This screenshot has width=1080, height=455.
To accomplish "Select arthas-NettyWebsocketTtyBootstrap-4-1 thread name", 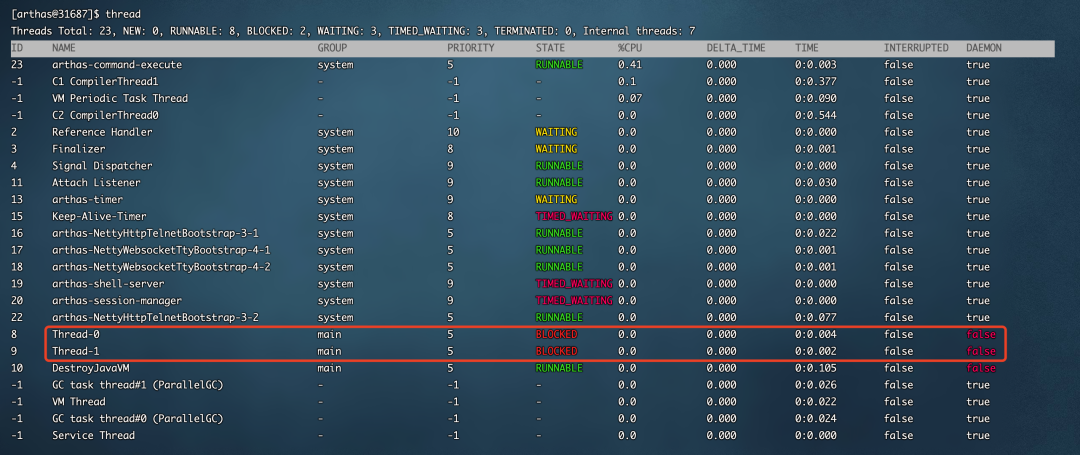I will click(x=161, y=250).
